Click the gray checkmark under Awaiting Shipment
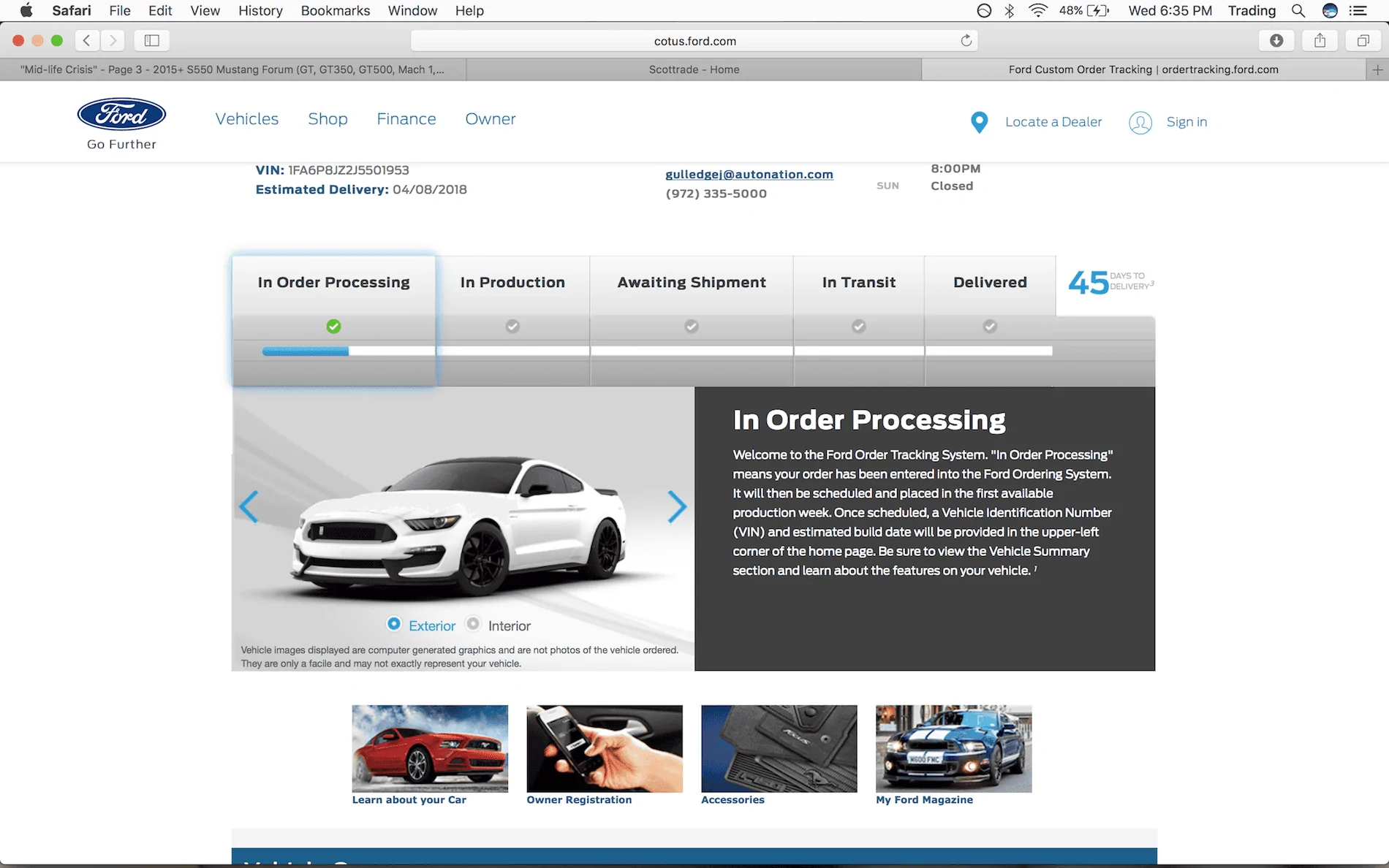Viewport: 1389px width, 868px height. pyautogui.click(x=691, y=326)
